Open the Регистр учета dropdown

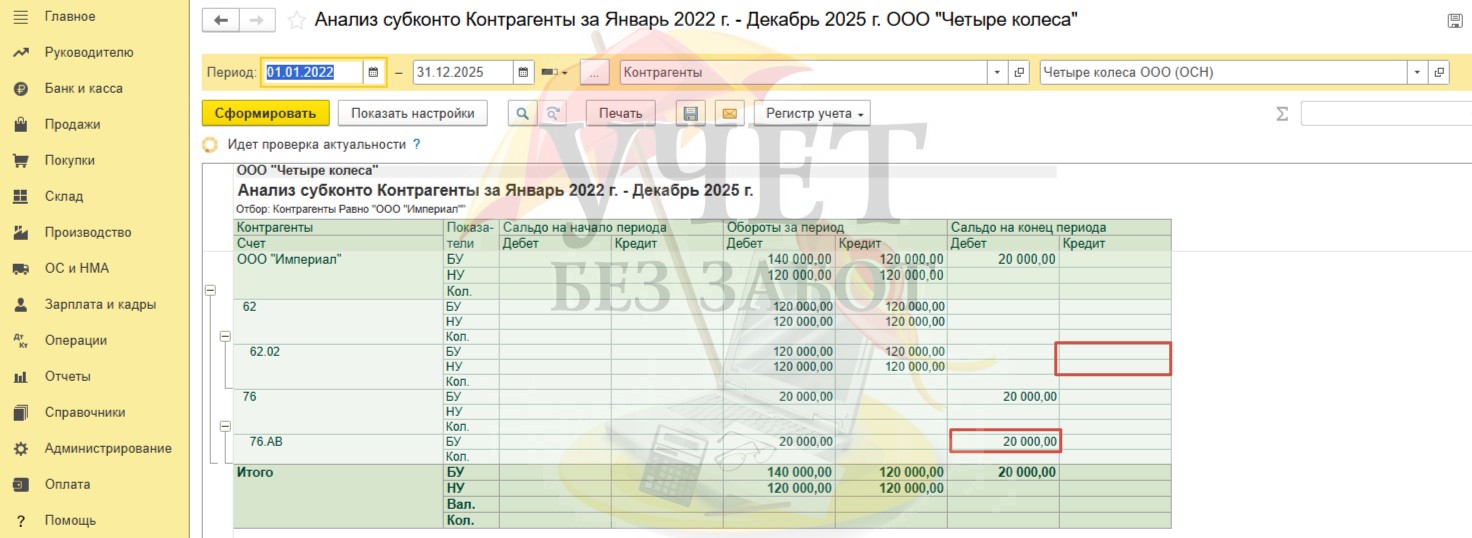pos(811,113)
